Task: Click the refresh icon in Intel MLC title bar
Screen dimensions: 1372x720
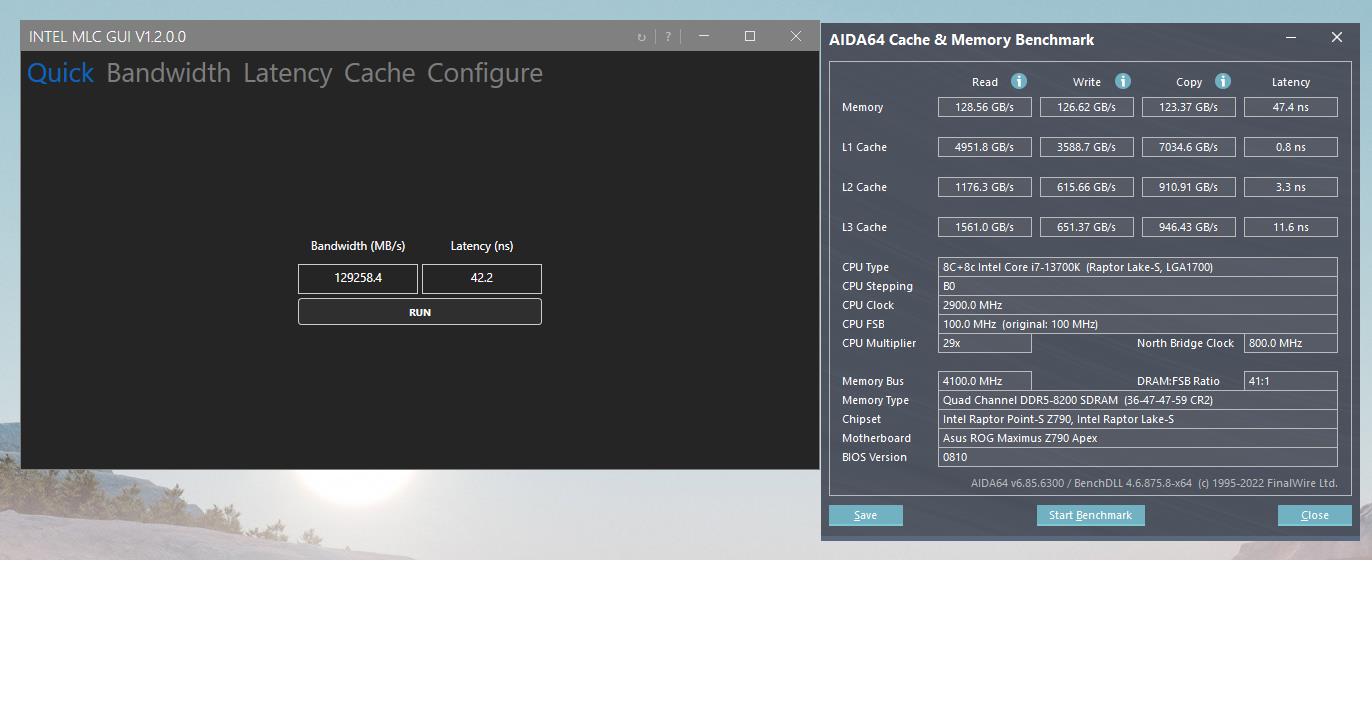Action: tap(642, 37)
